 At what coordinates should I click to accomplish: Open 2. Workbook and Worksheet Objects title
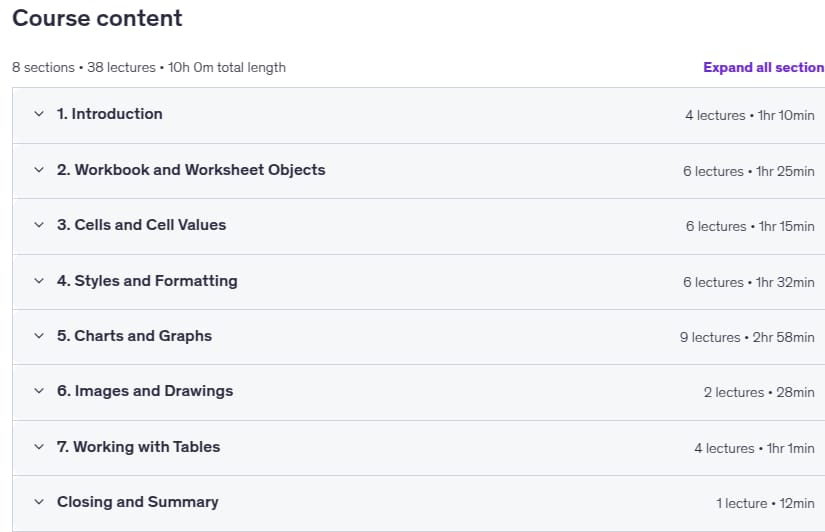(x=191, y=169)
